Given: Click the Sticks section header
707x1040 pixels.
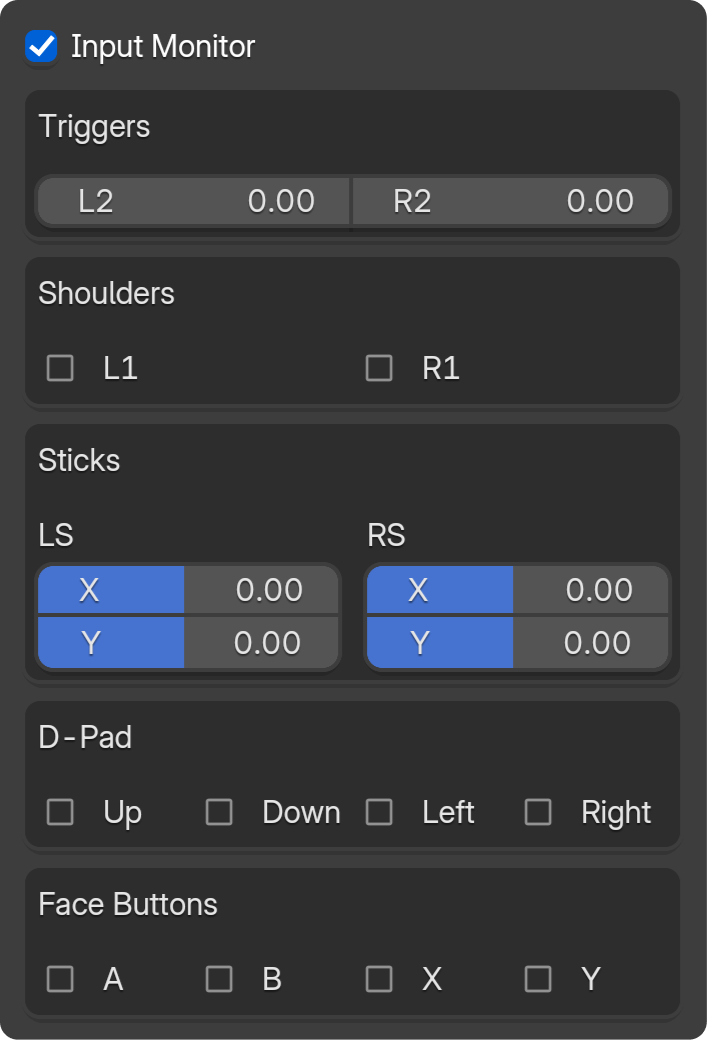Looking at the screenshot, I should [78, 460].
